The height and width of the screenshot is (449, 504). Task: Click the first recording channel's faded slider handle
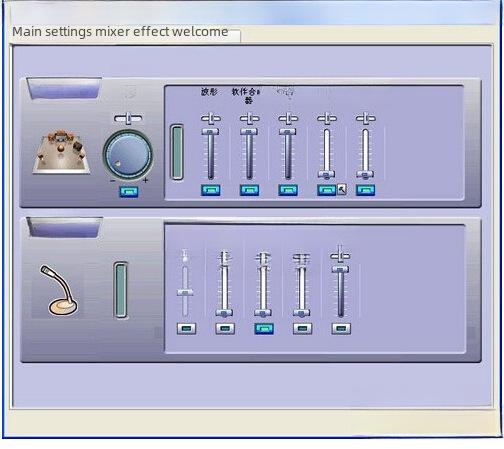tap(185, 292)
